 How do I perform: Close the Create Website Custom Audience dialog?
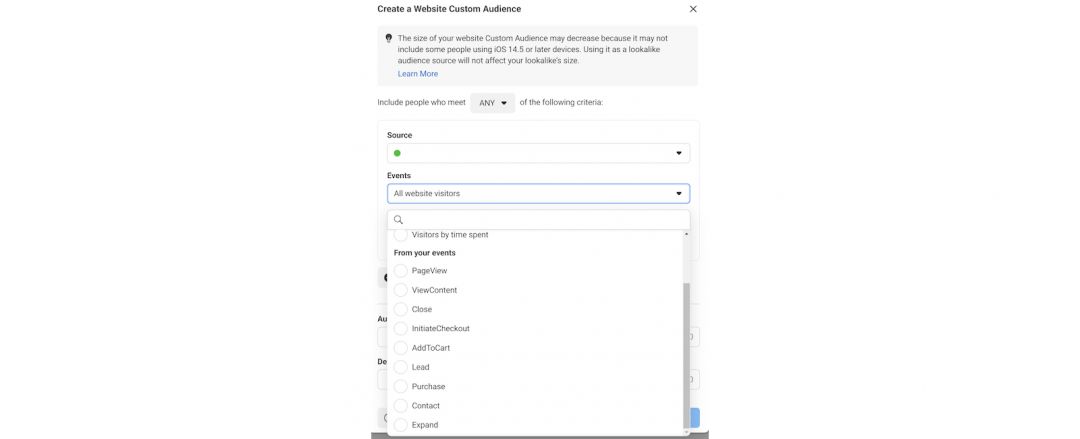coord(693,9)
